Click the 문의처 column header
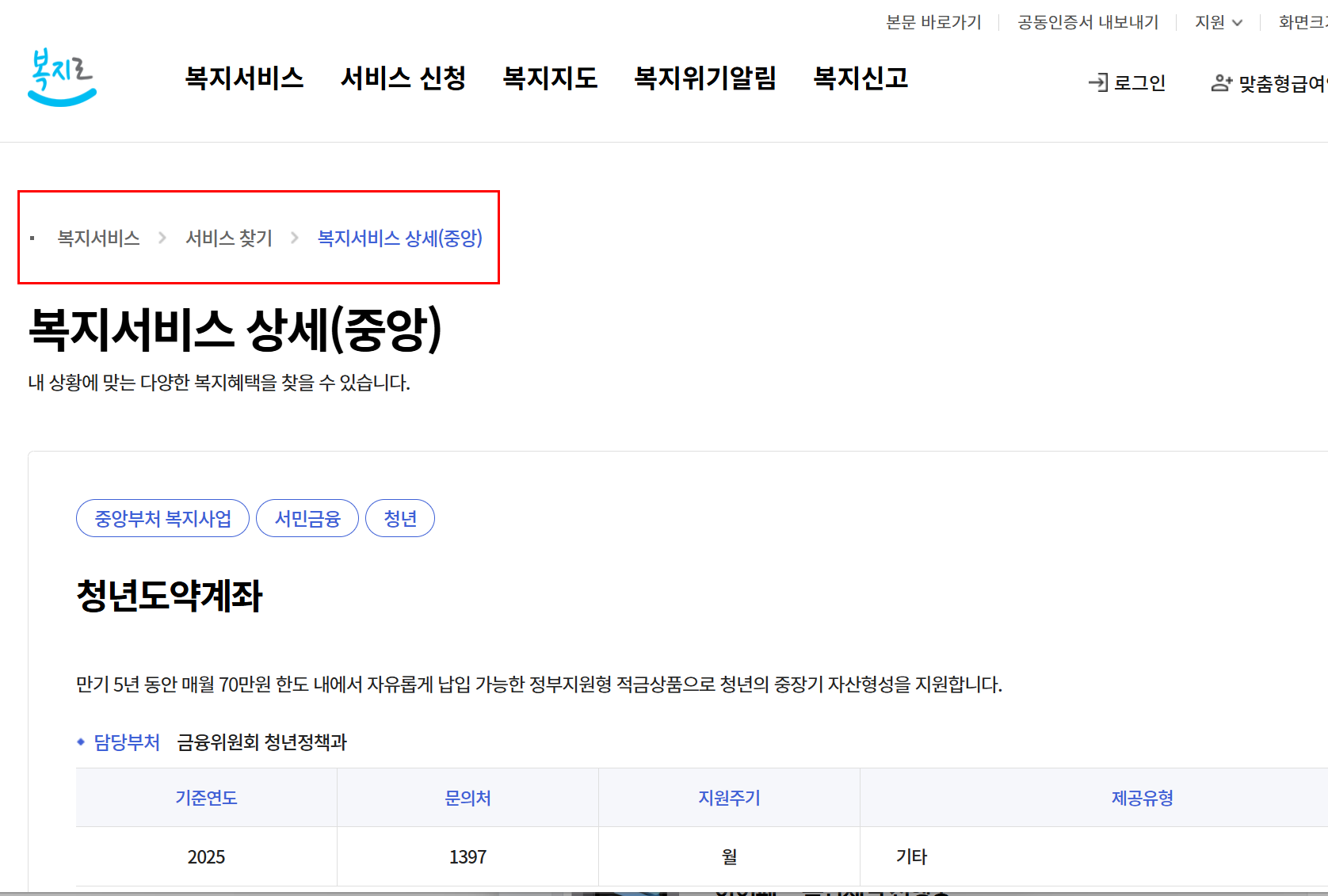The image size is (1328, 896). click(x=468, y=798)
